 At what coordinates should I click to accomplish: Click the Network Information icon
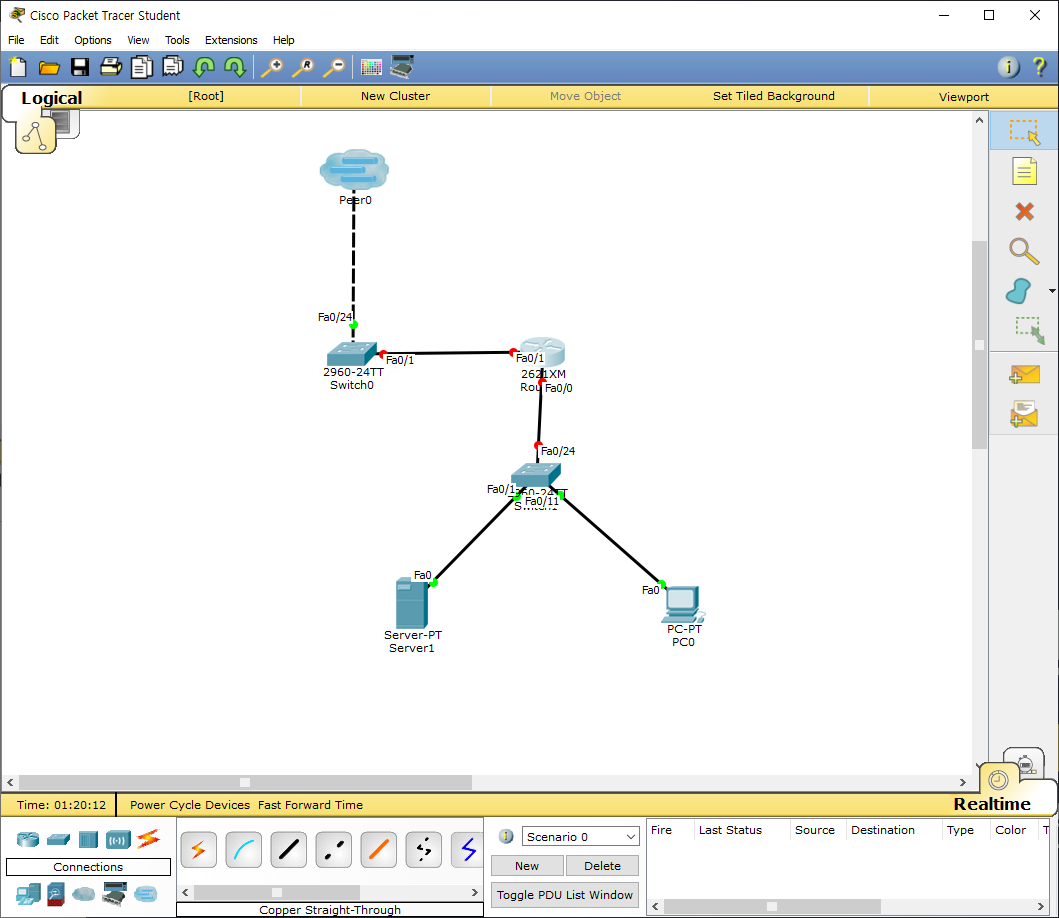click(x=1008, y=67)
